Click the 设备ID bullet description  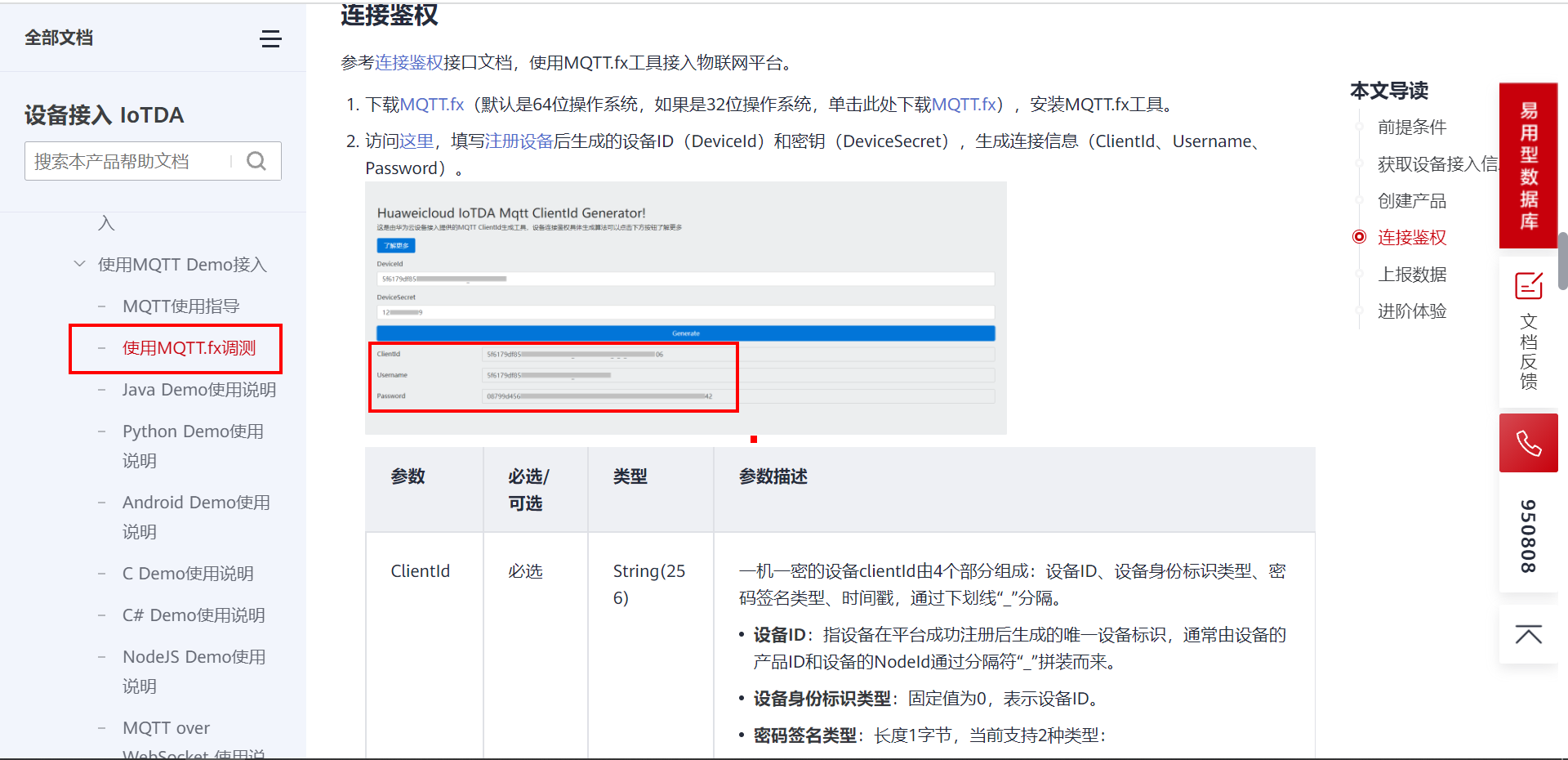(x=1019, y=648)
